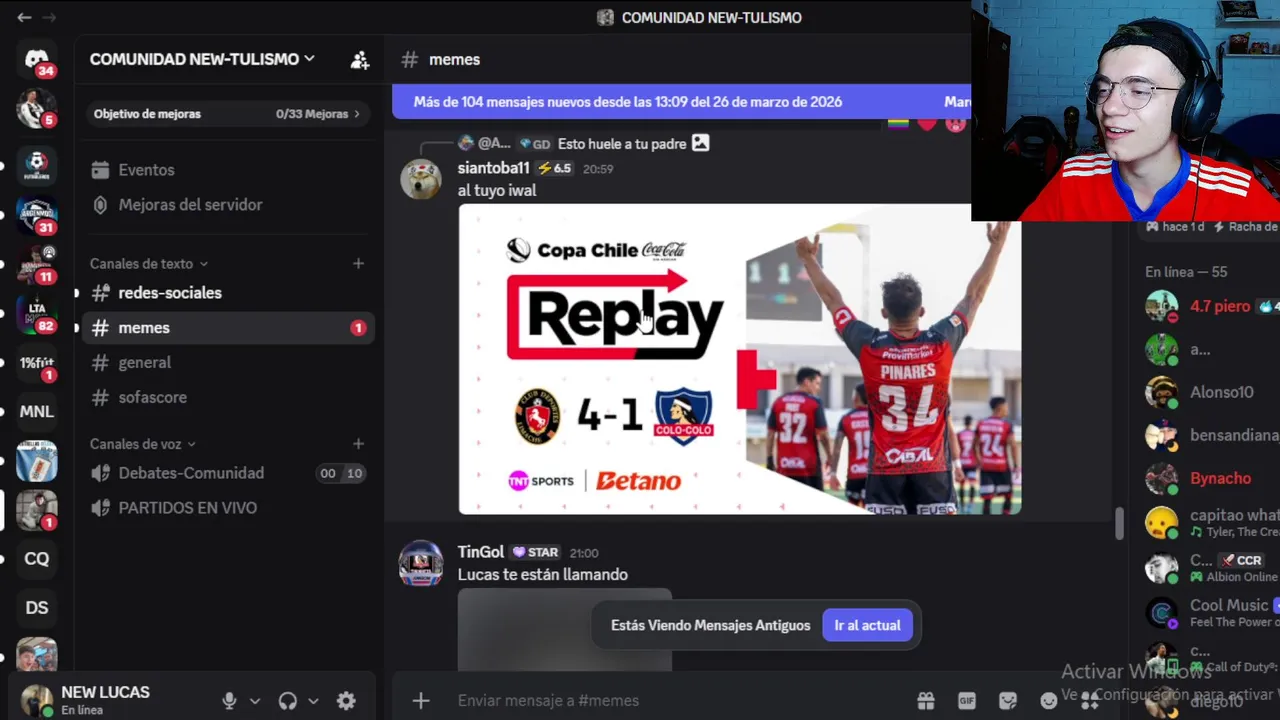This screenshot has width=1280, height=720.
Task: Create channel in Canales de voz
Action: click(x=358, y=443)
